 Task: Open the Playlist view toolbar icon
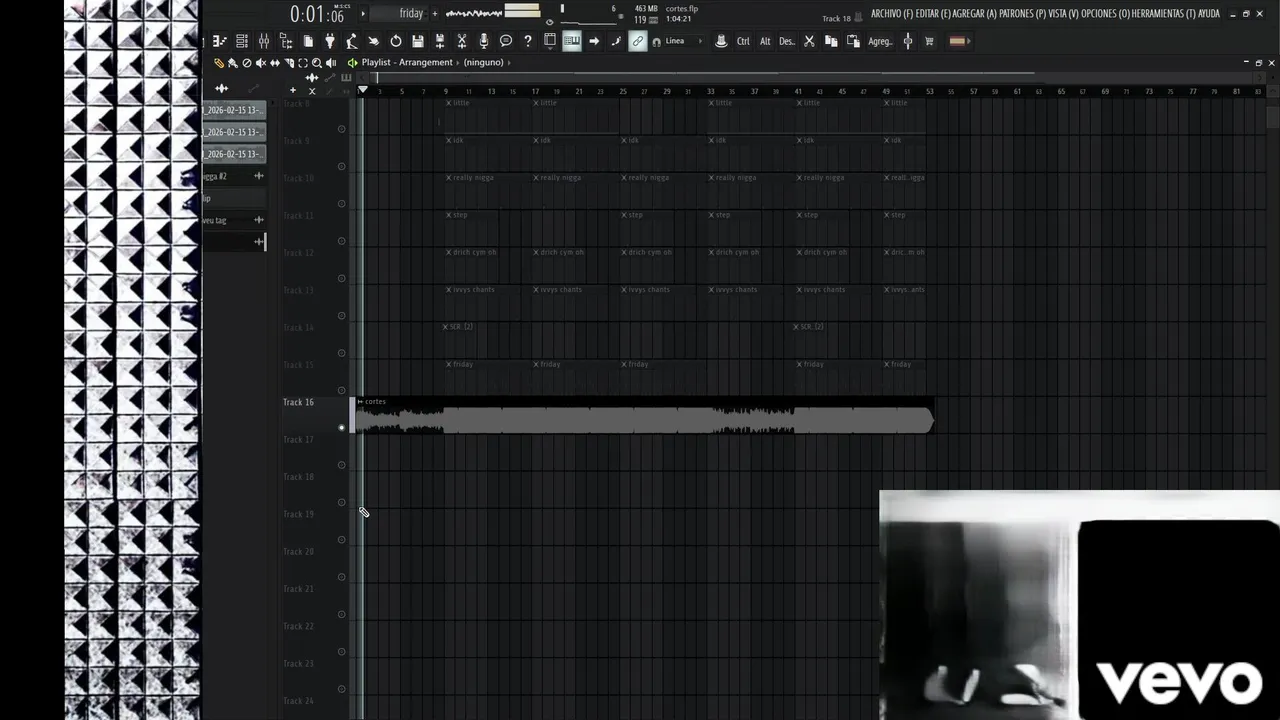tap(219, 41)
